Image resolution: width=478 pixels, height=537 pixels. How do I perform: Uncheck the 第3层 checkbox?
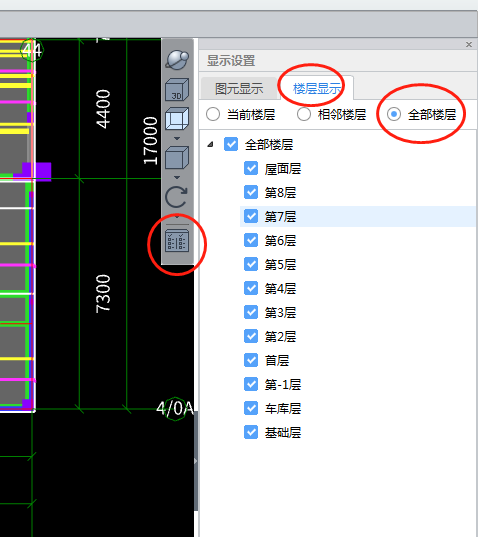click(251, 312)
